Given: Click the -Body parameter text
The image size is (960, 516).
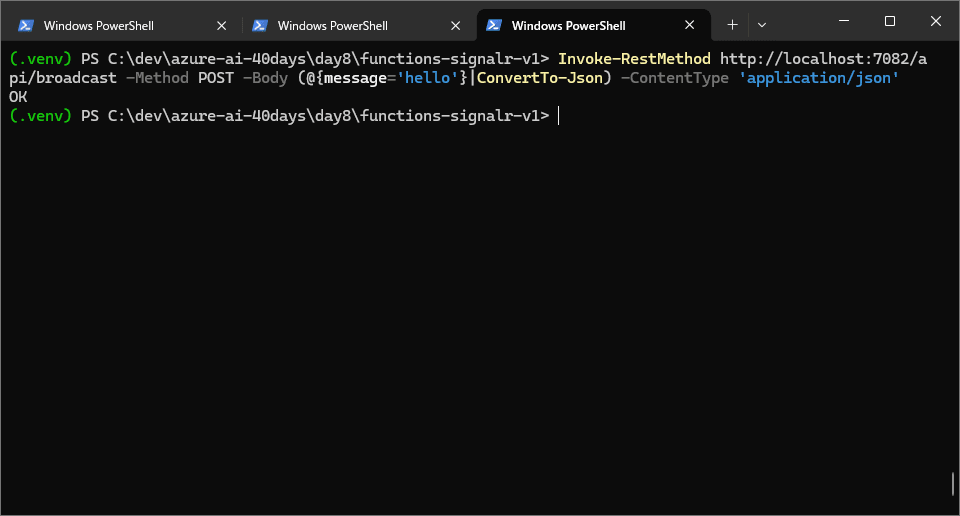Looking at the screenshot, I should tap(265, 78).
